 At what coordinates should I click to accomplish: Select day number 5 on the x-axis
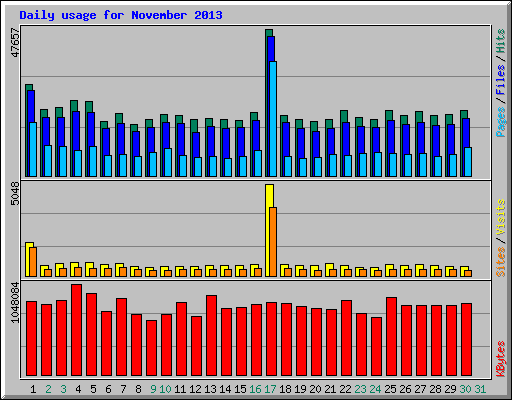click(x=93, y=389)
